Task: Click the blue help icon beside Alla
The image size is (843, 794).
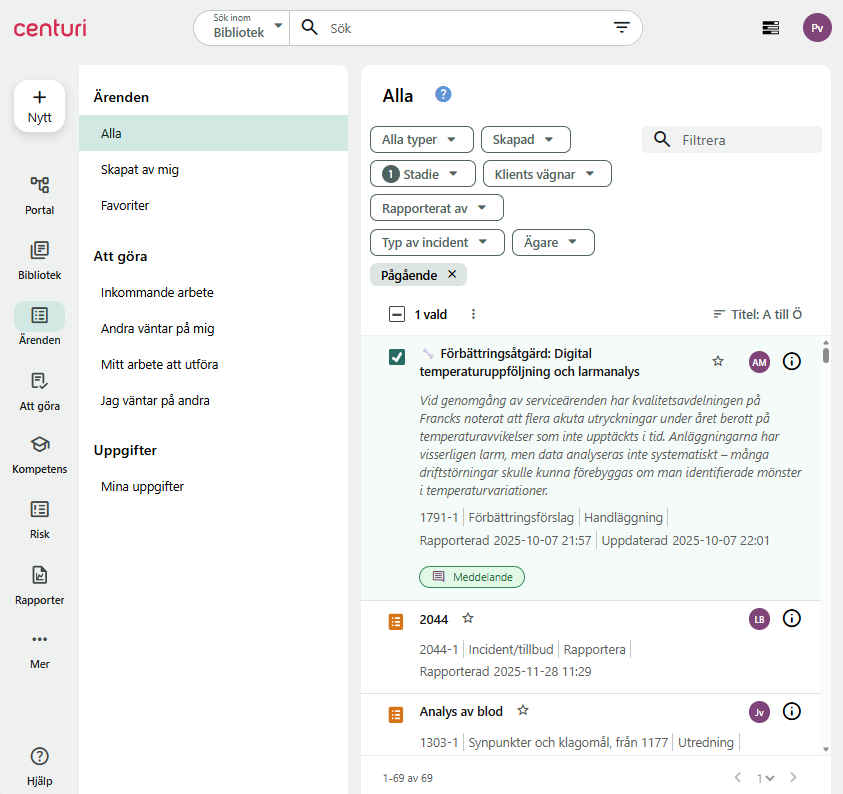Action: [443, 95]
